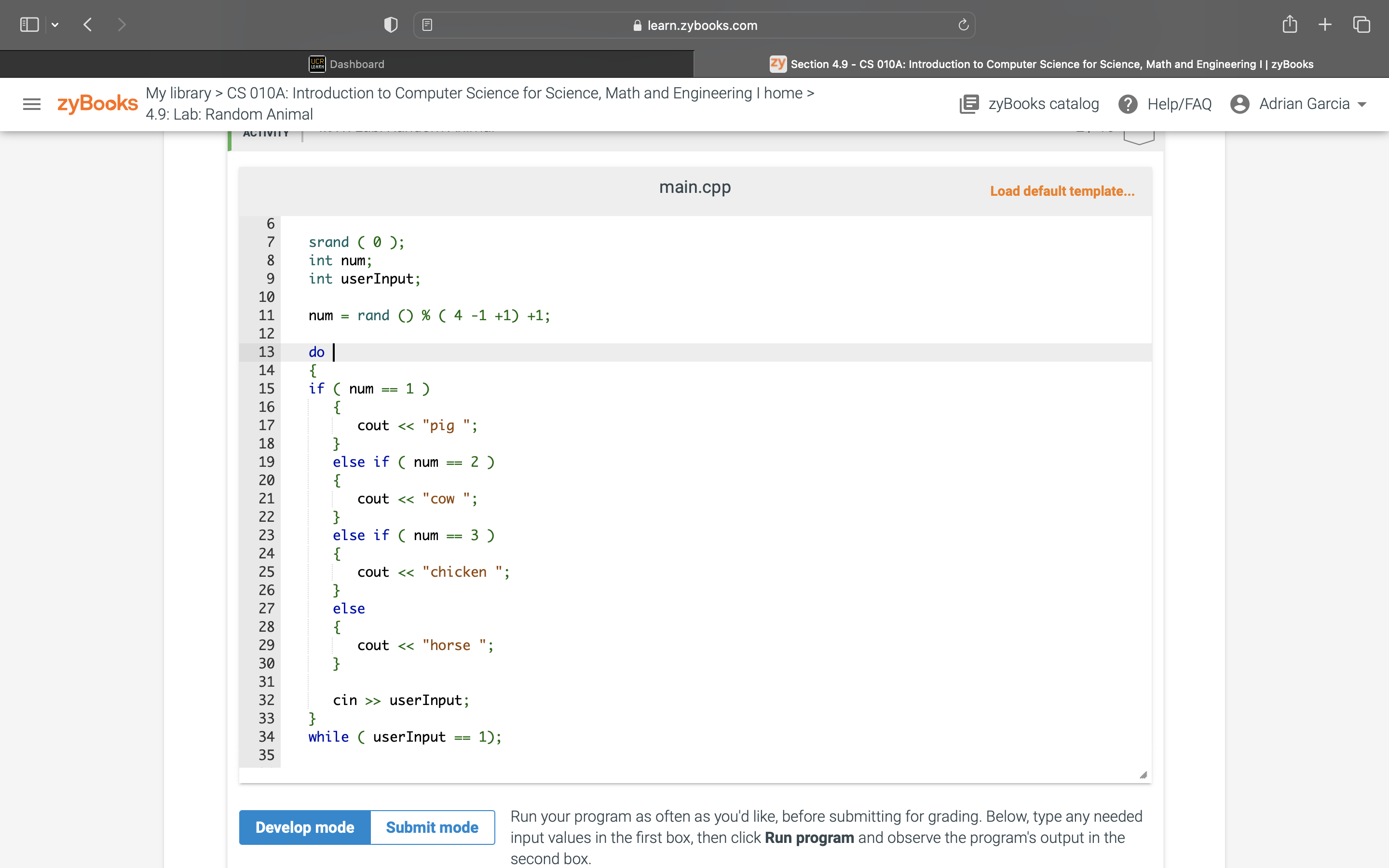Viewport: 1389px width, 868px height.
Task: Switch to Submit mode
Action: (x=432, y=827)
